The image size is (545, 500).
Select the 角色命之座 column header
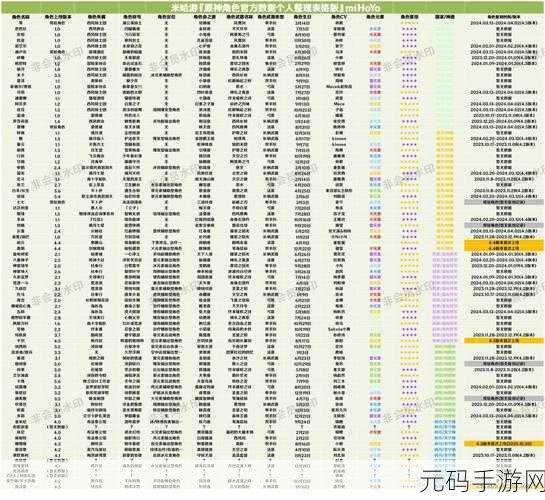[x=204, y=17]
